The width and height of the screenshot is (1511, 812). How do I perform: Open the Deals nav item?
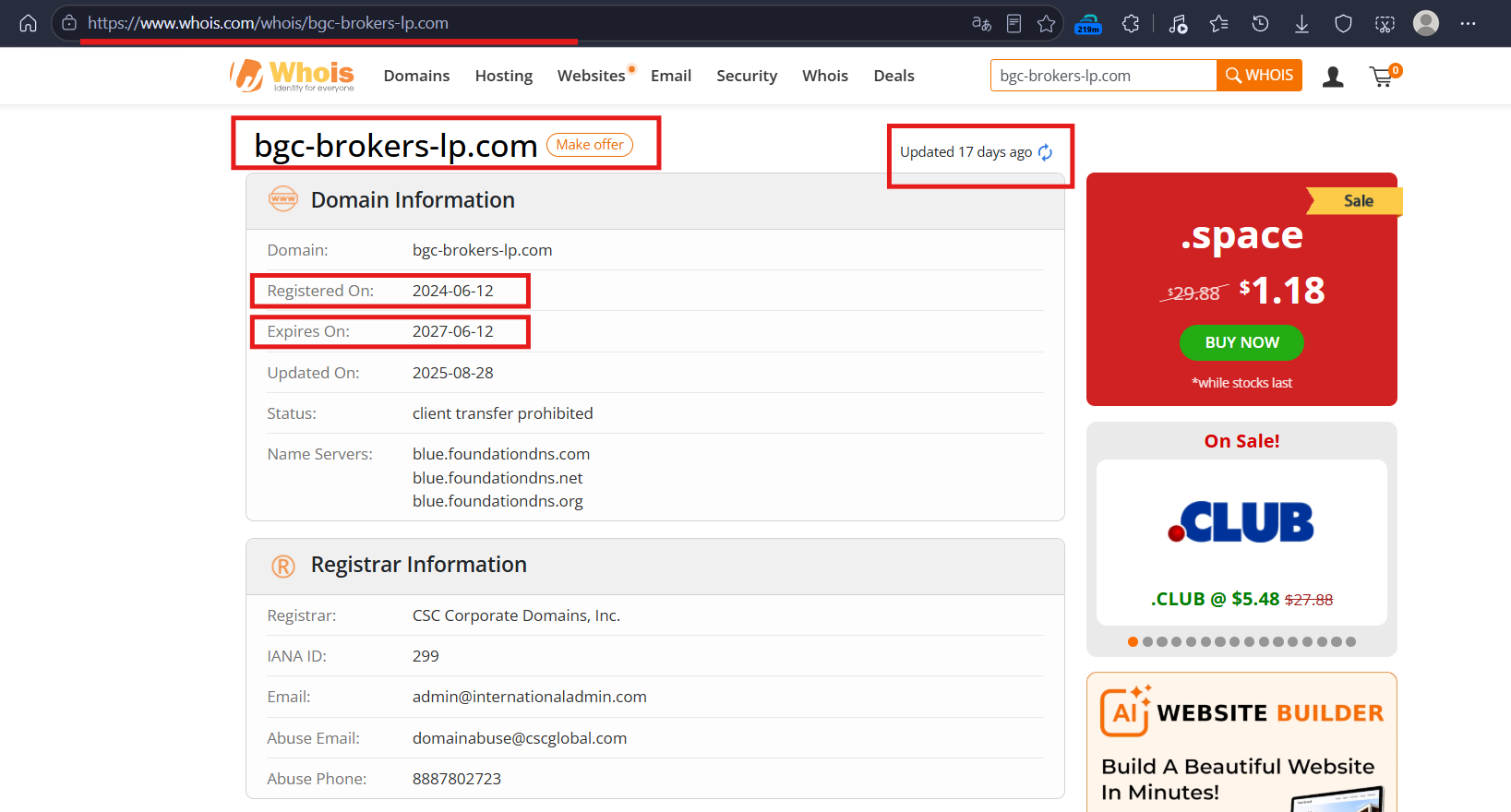click(x=894, y=76)
